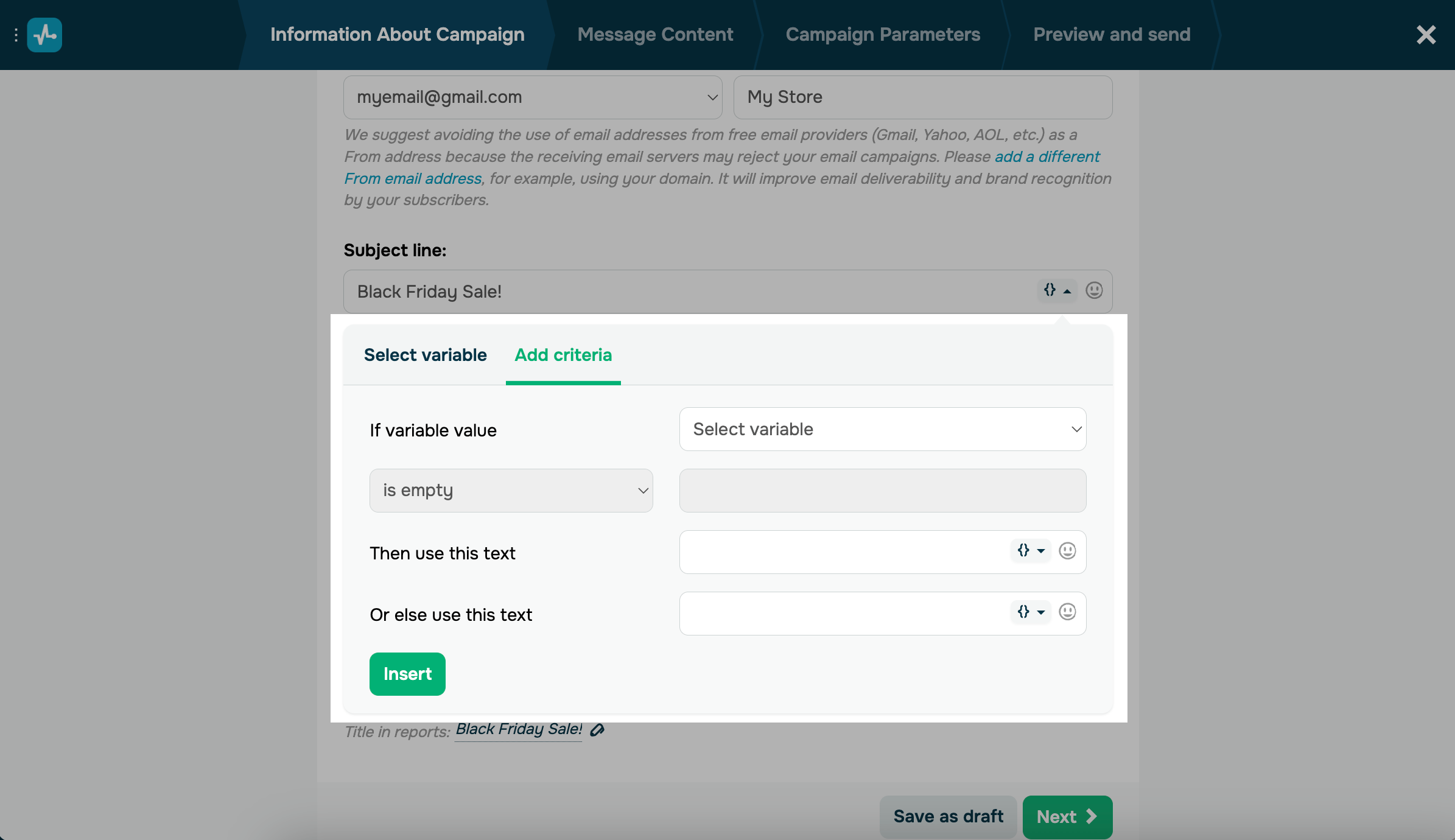Image resolution: width=1455 pixels, height=840 pixels.
Task: Open variable braces menu in subject line
Action: (x=1057, y=290)
